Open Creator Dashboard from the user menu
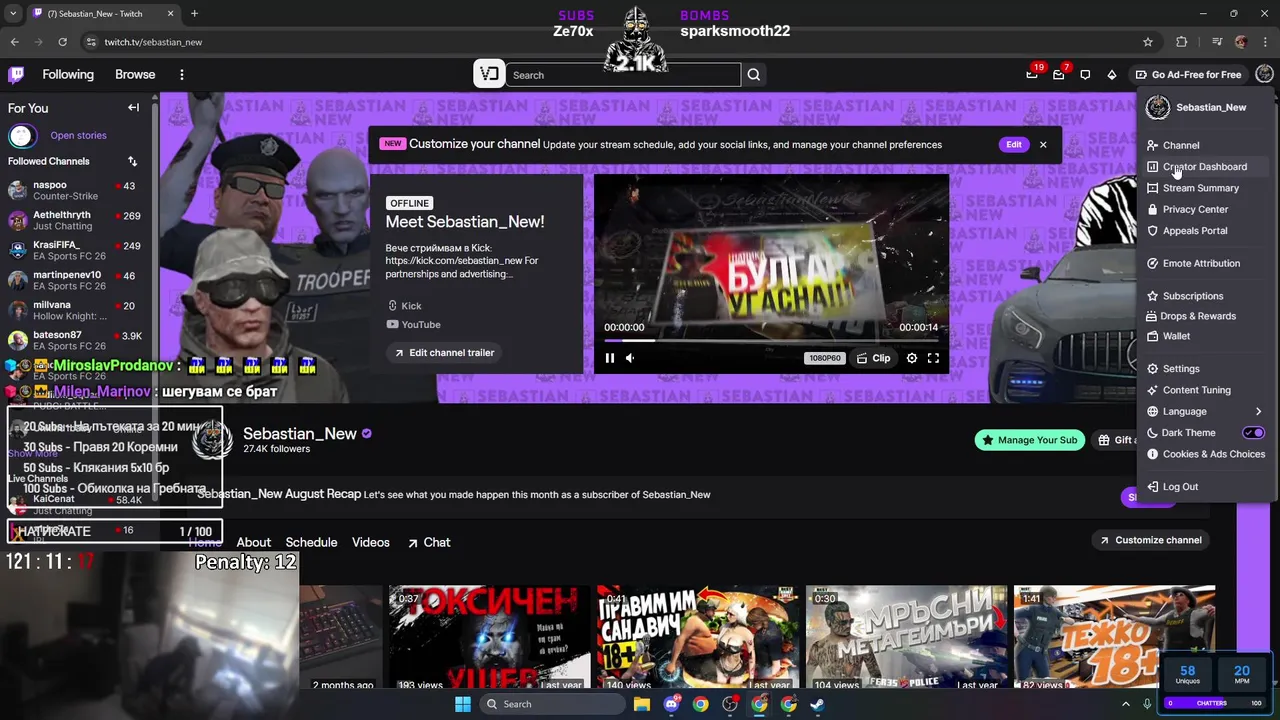Screen dimensions: 1280x720 click(1205, 167)
